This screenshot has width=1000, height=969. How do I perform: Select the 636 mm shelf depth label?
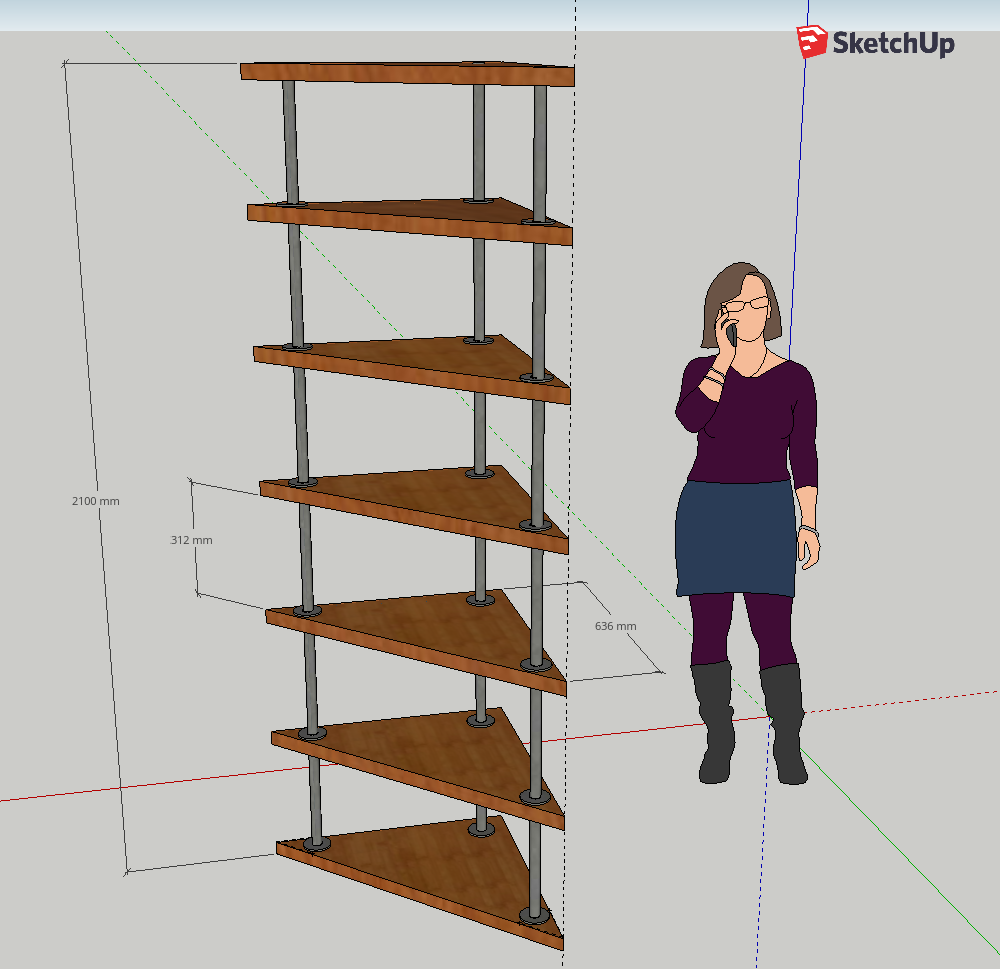click(615, 626)
